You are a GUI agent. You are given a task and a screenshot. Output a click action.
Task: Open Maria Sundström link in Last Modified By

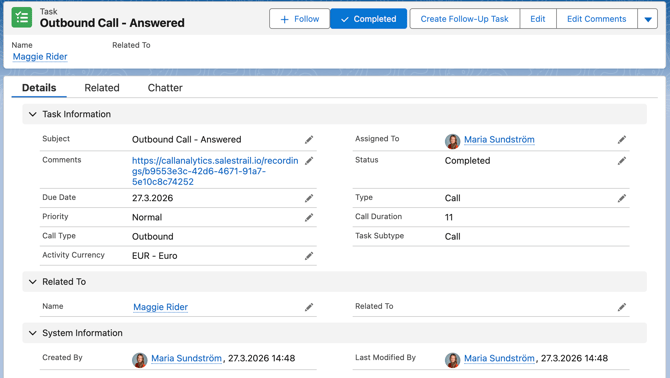[x=499, y=358]
